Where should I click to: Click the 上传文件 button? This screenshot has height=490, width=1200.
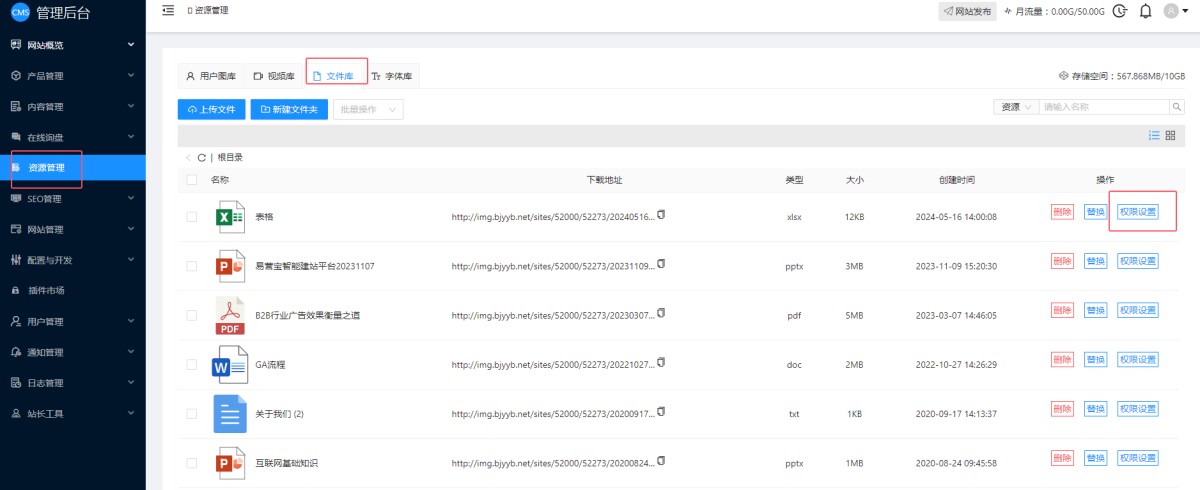click(211, 109)
